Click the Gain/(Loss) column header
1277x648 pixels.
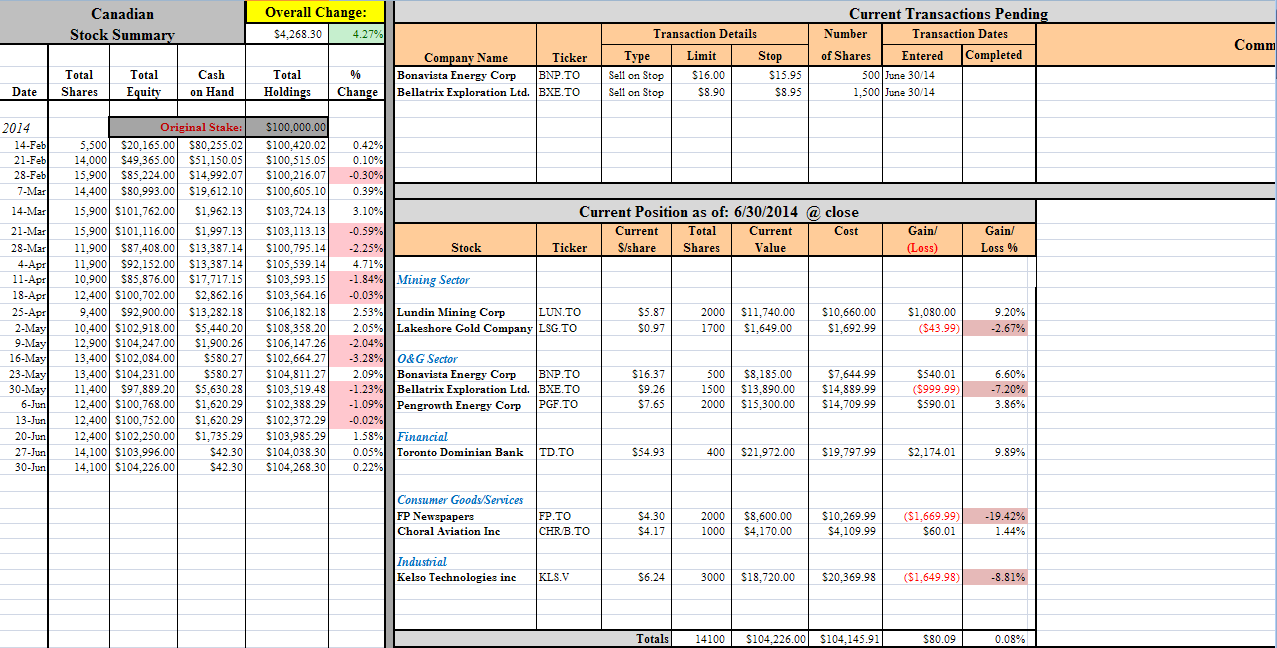pyautogui.click(x=922, y=239)
